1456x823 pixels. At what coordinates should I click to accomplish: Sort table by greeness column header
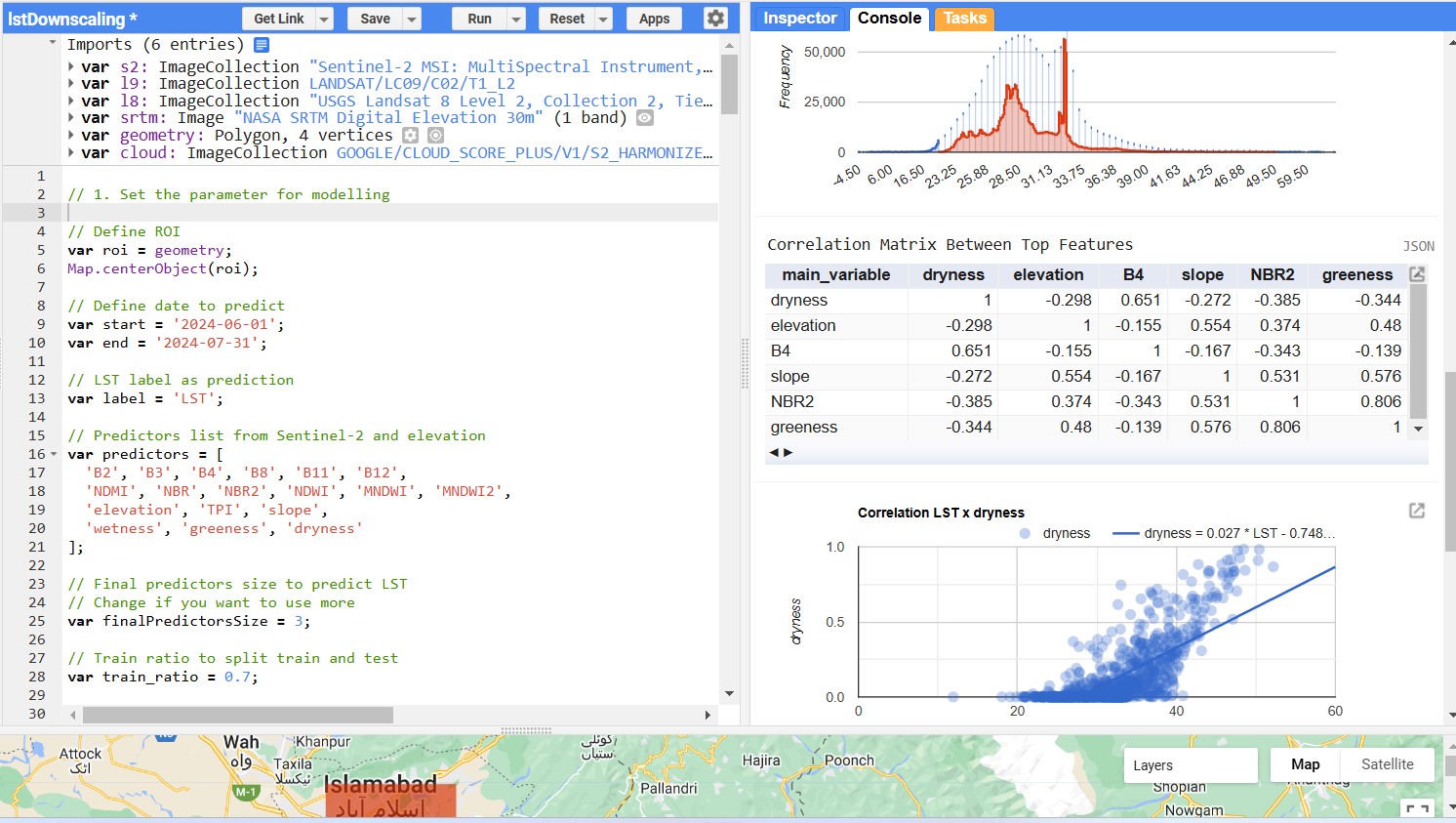click(1357, 275)
